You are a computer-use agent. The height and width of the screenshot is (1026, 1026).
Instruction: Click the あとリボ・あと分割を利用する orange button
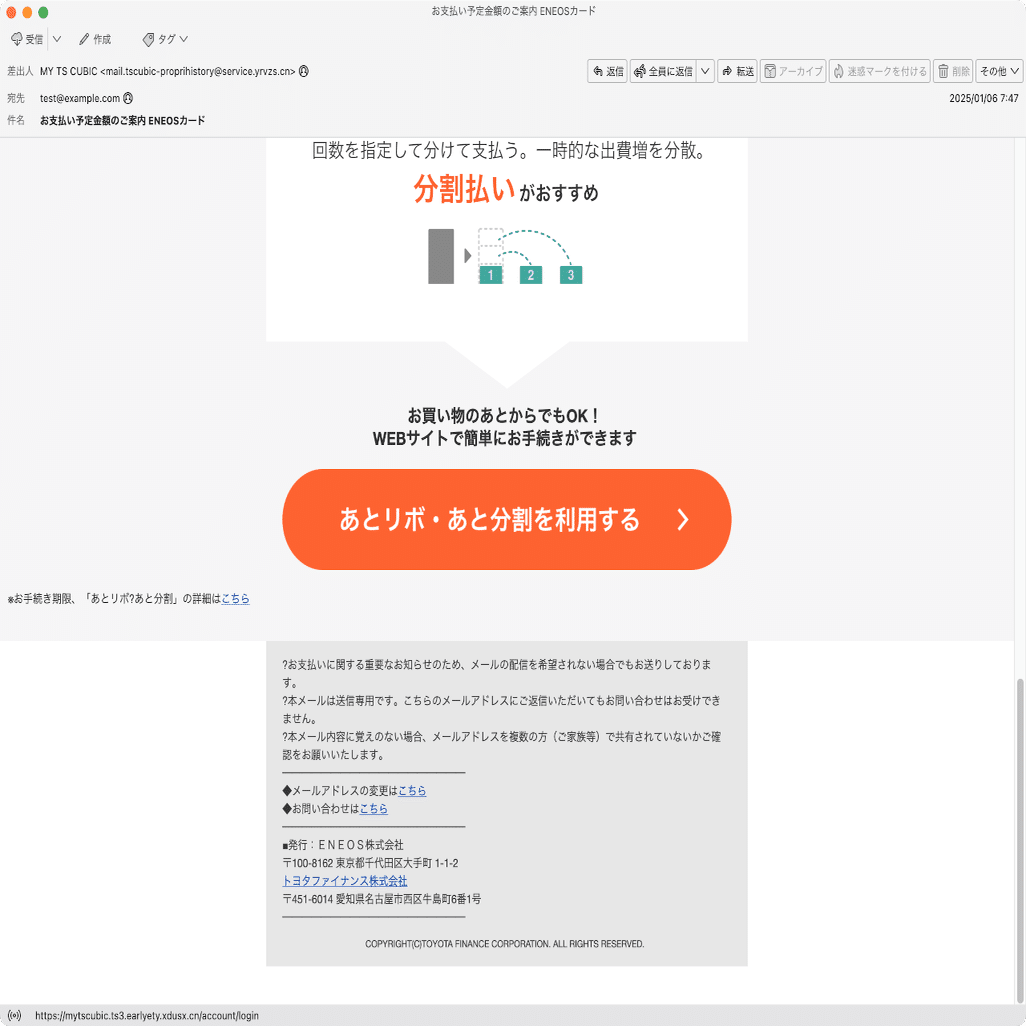pyautogui.click(x=507, y=519)
